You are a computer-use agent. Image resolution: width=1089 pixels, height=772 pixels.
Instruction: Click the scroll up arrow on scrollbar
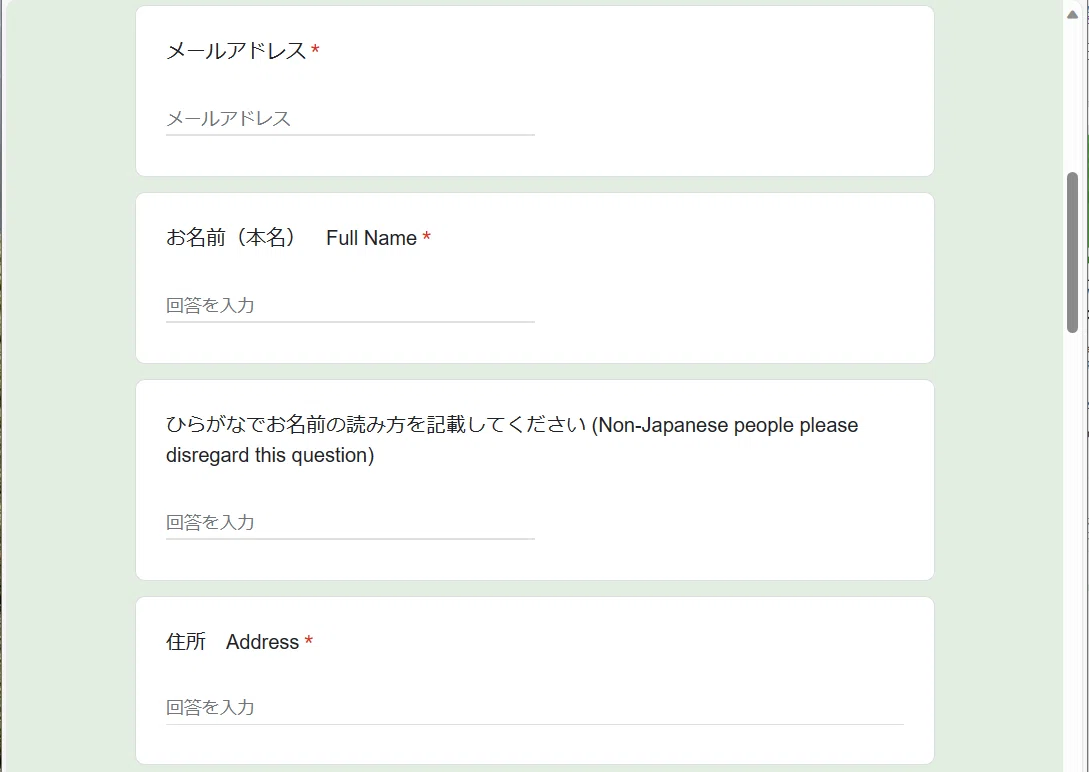1072,15
